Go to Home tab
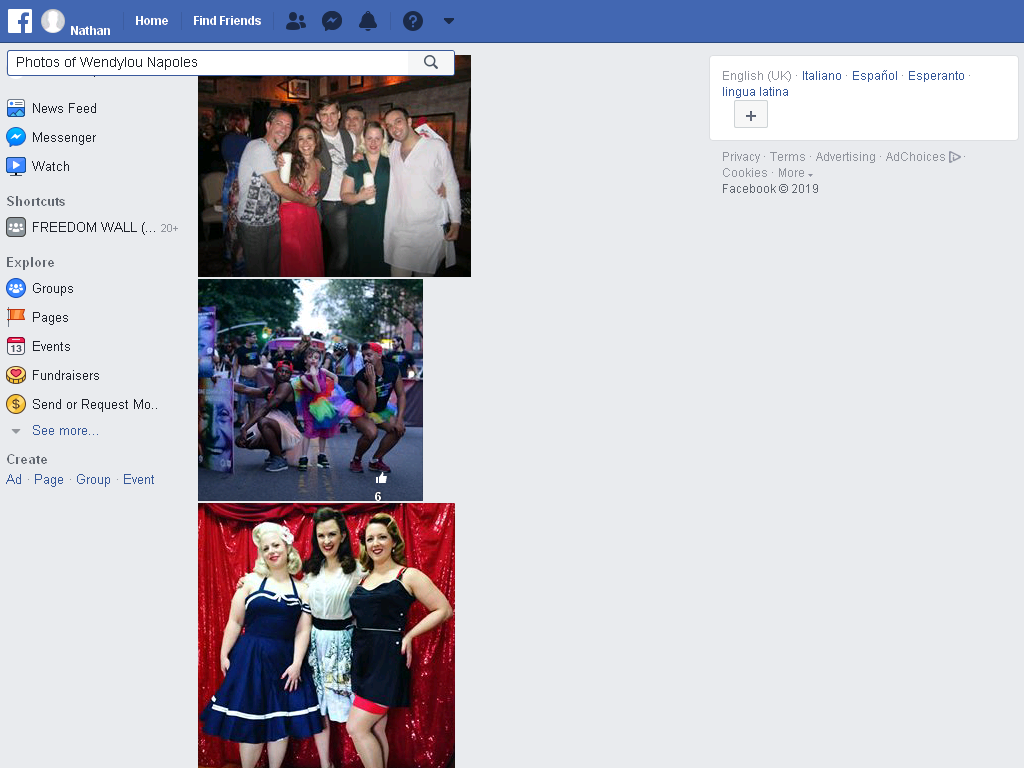 click(152, 21)
